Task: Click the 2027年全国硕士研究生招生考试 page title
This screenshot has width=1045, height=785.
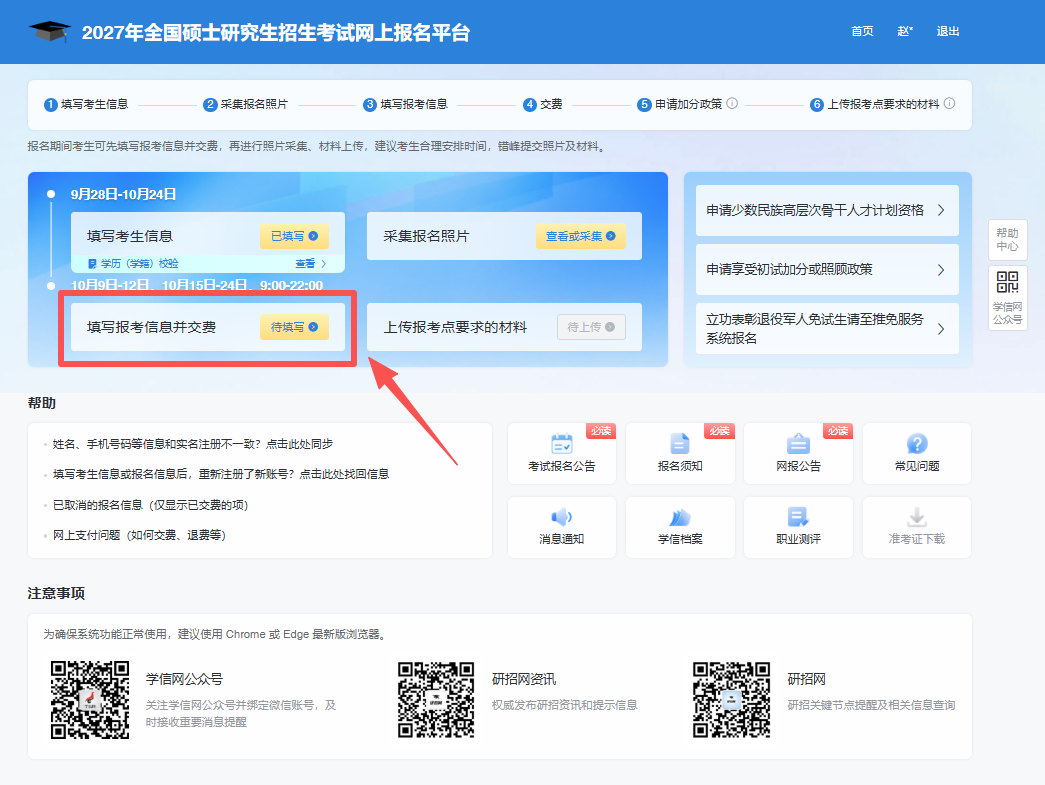Action: click(x=276, y=32)
